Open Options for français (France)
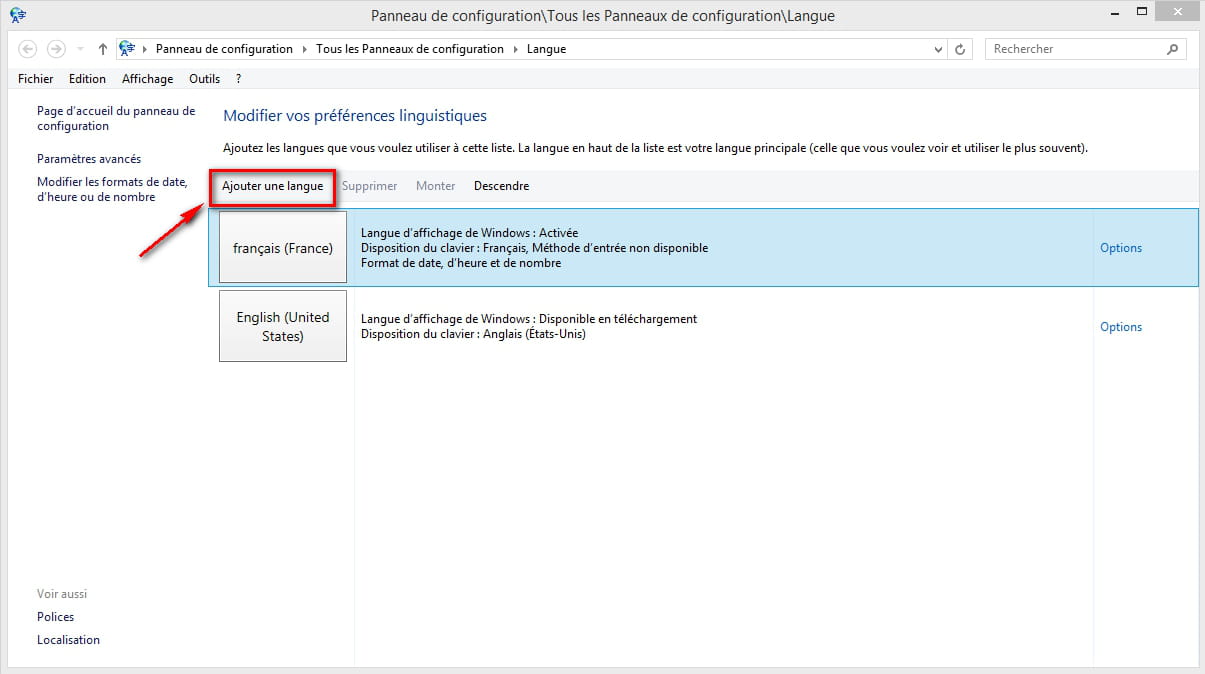Viewport: 1205px width, 674px height. (1121, 248)
